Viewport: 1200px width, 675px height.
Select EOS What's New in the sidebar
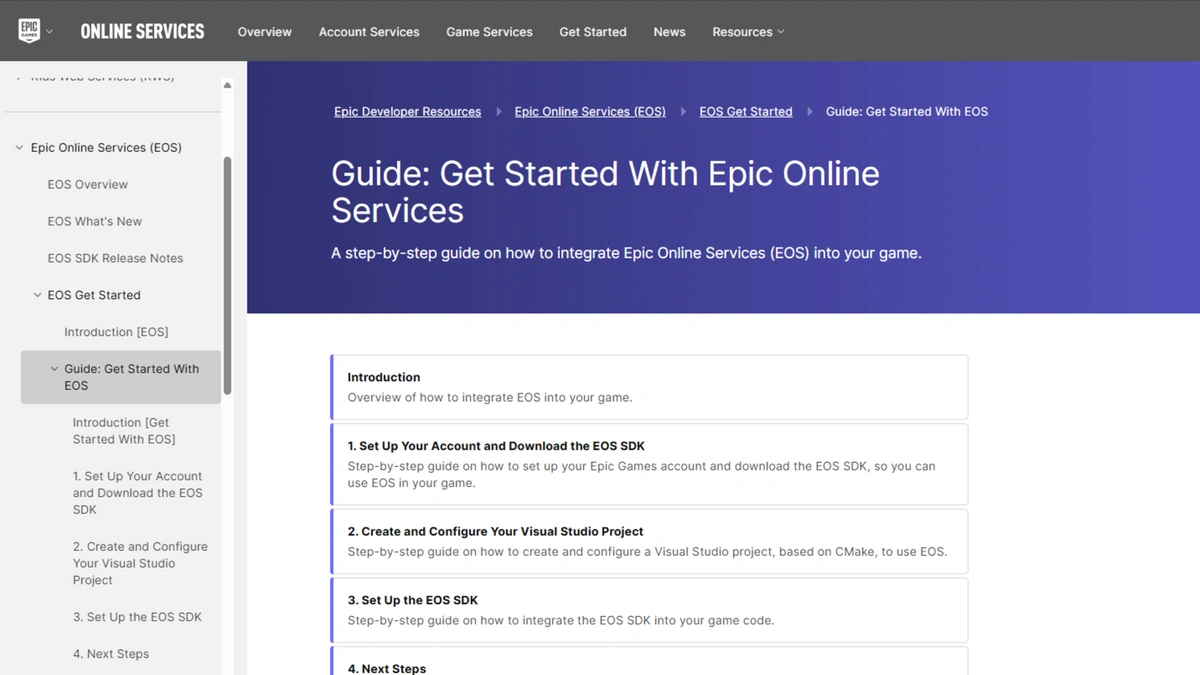pos(95,221)
